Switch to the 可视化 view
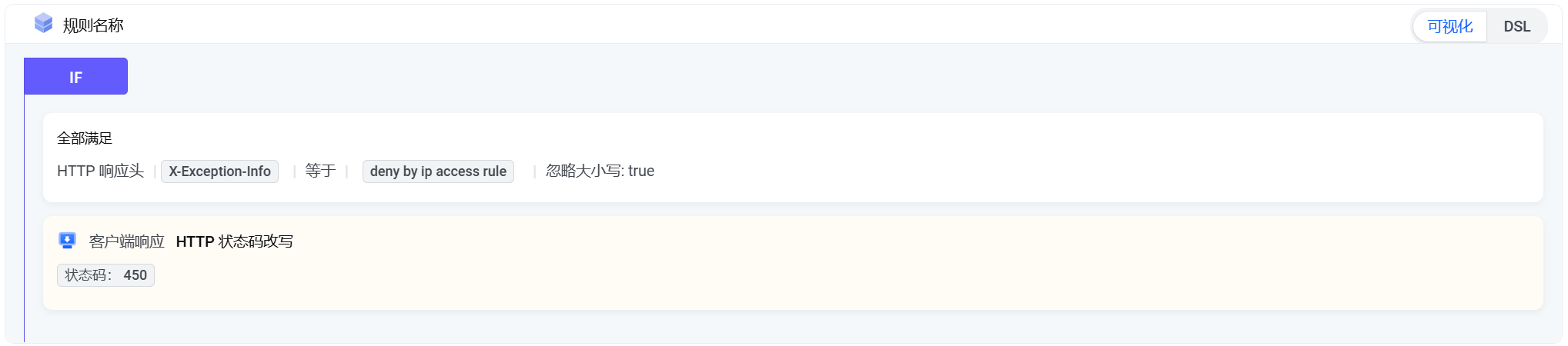1568x346 pixels. point(1449,26)
